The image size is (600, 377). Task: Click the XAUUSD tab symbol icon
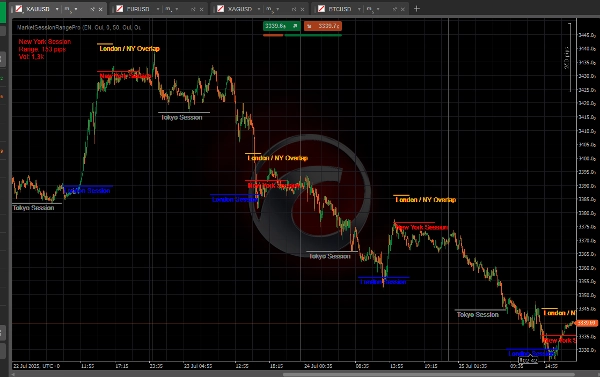[18, 9]
